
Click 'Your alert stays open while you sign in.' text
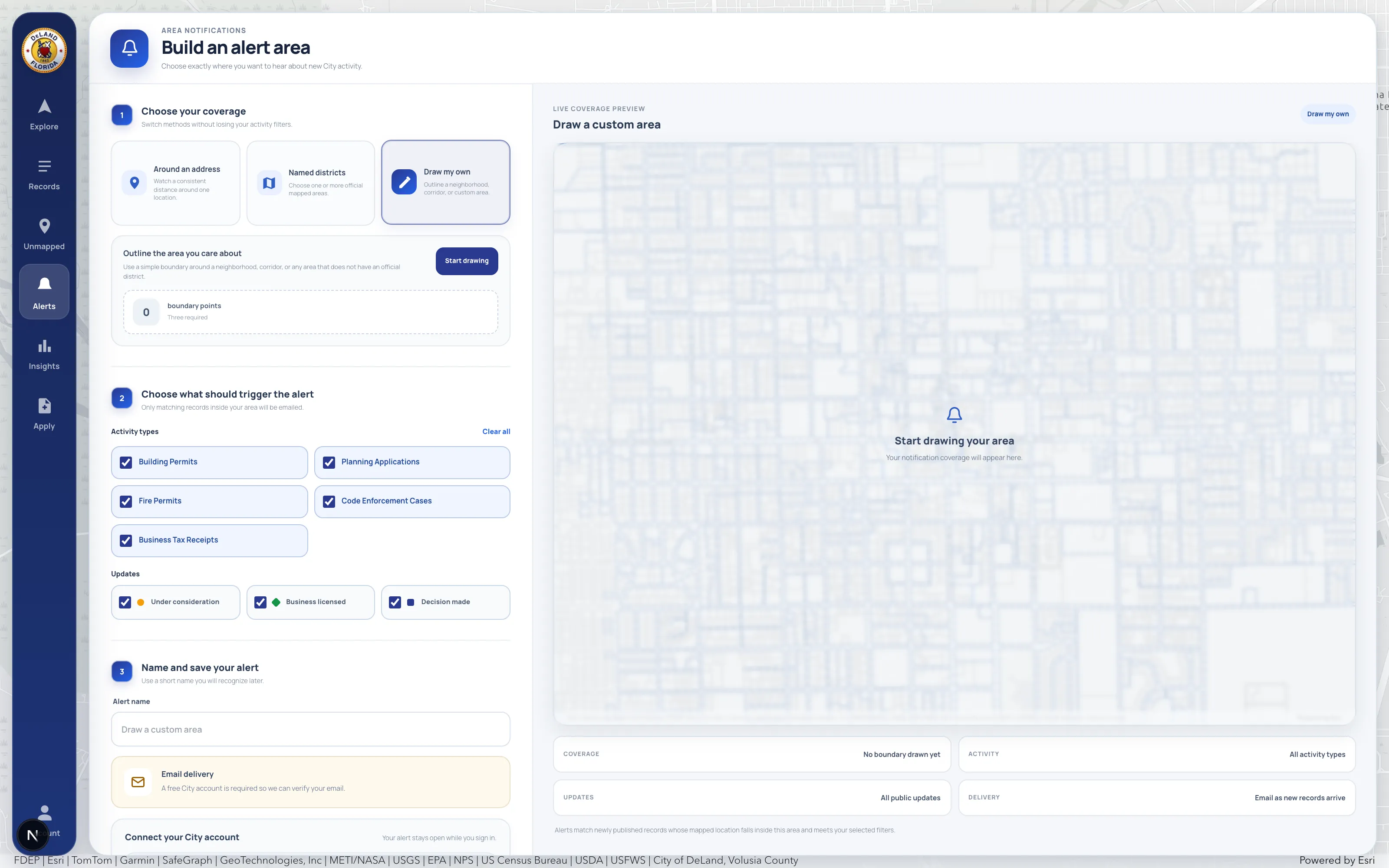point(439,838)
